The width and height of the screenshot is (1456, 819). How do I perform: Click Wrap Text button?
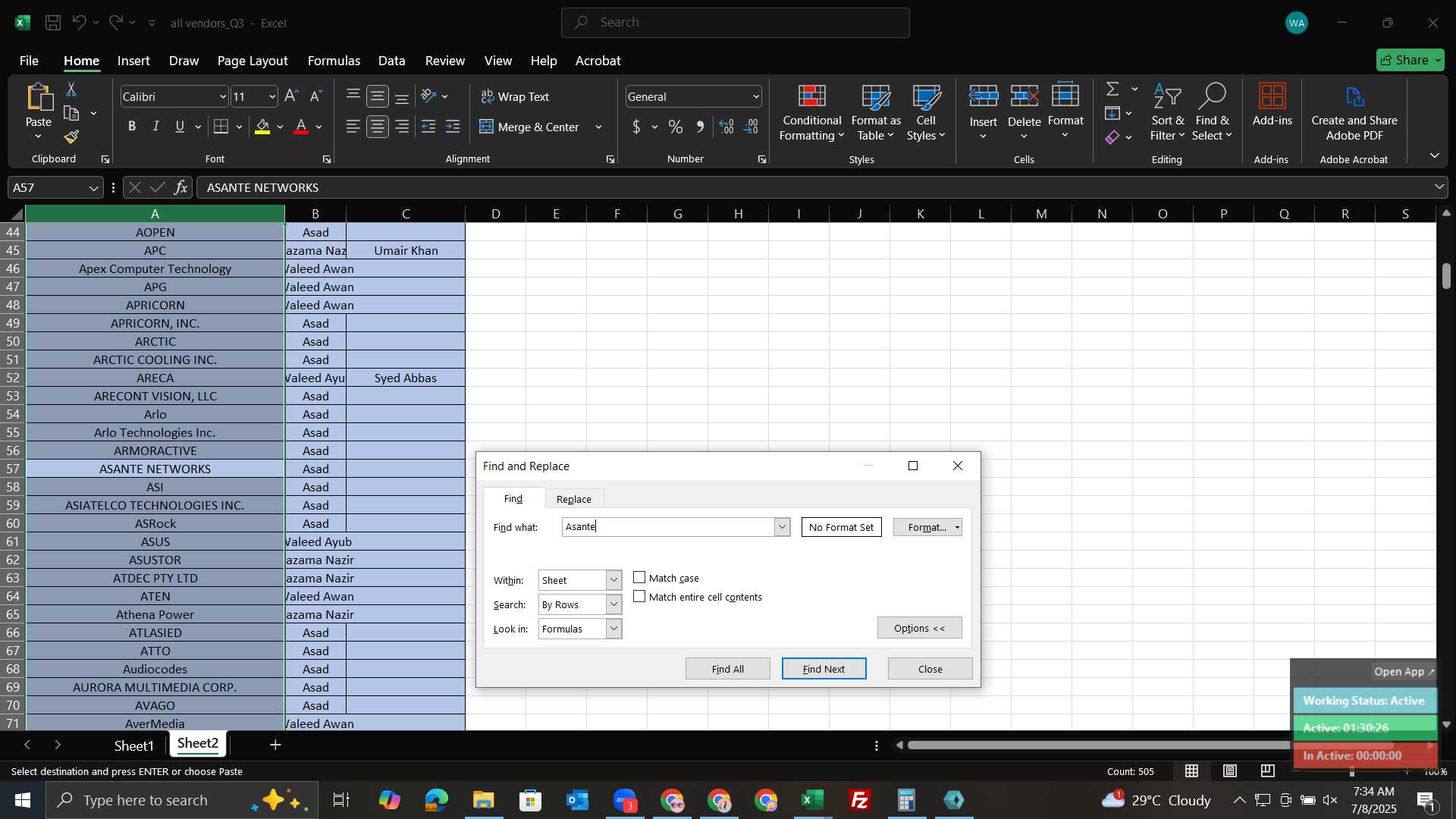click(515, 96)
